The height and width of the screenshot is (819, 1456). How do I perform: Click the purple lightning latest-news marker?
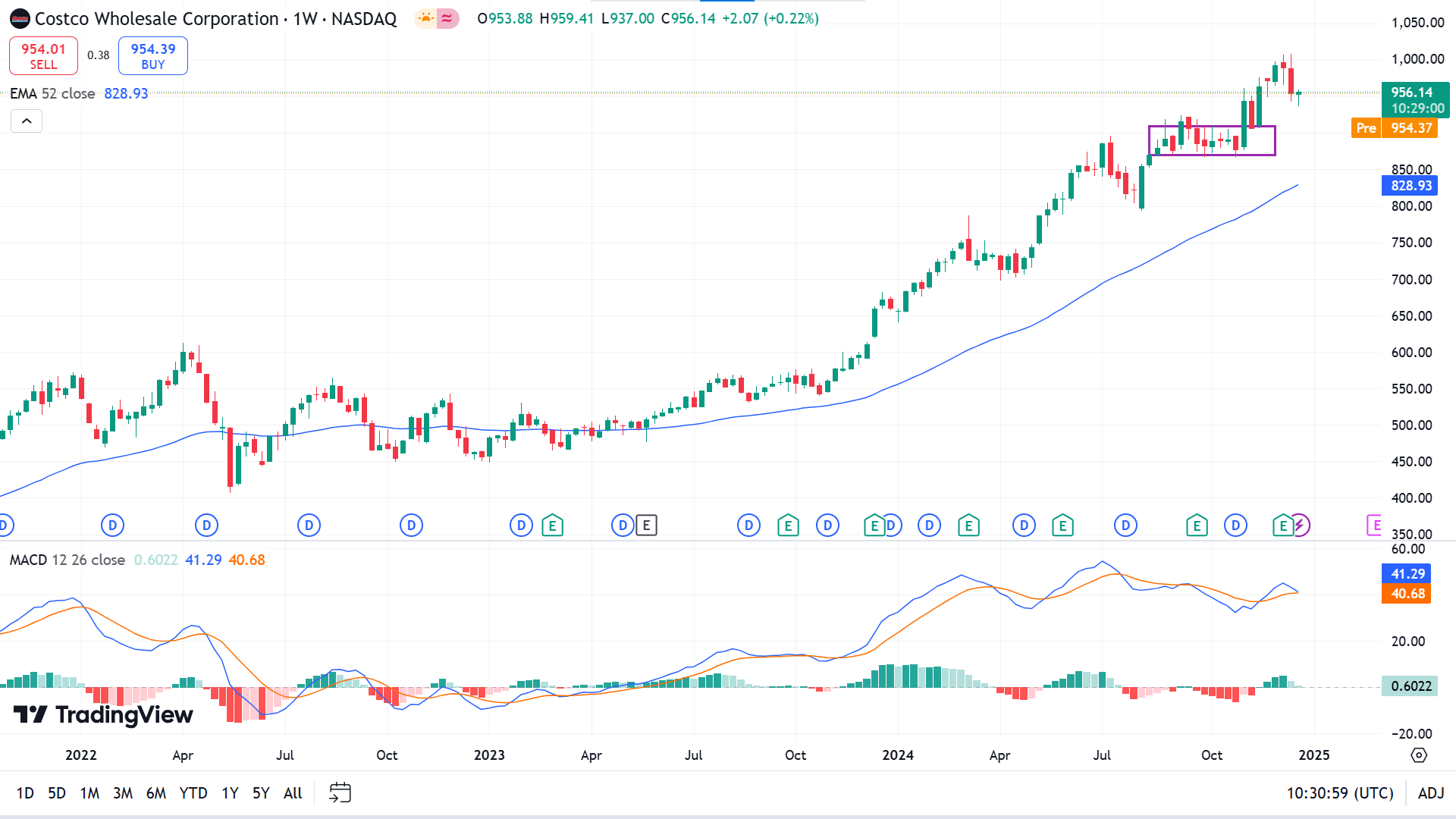coord(1300,525)
